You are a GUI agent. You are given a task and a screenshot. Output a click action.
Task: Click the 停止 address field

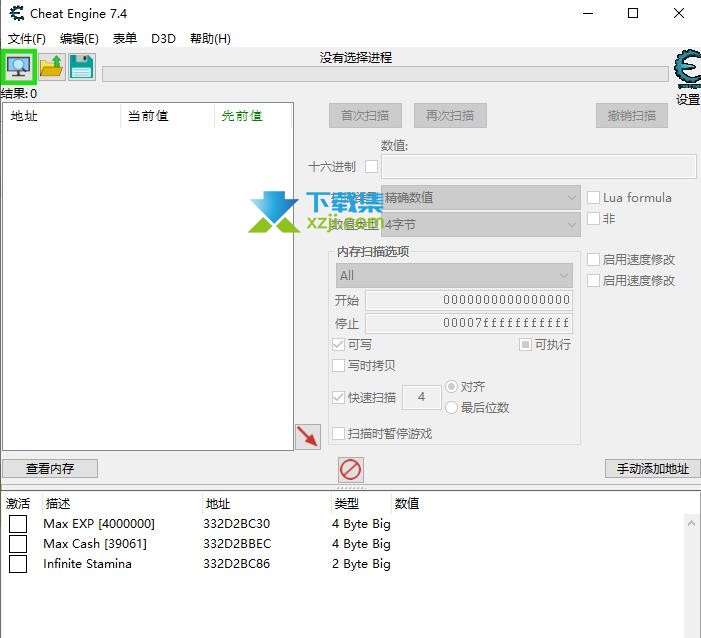(469, 323)
